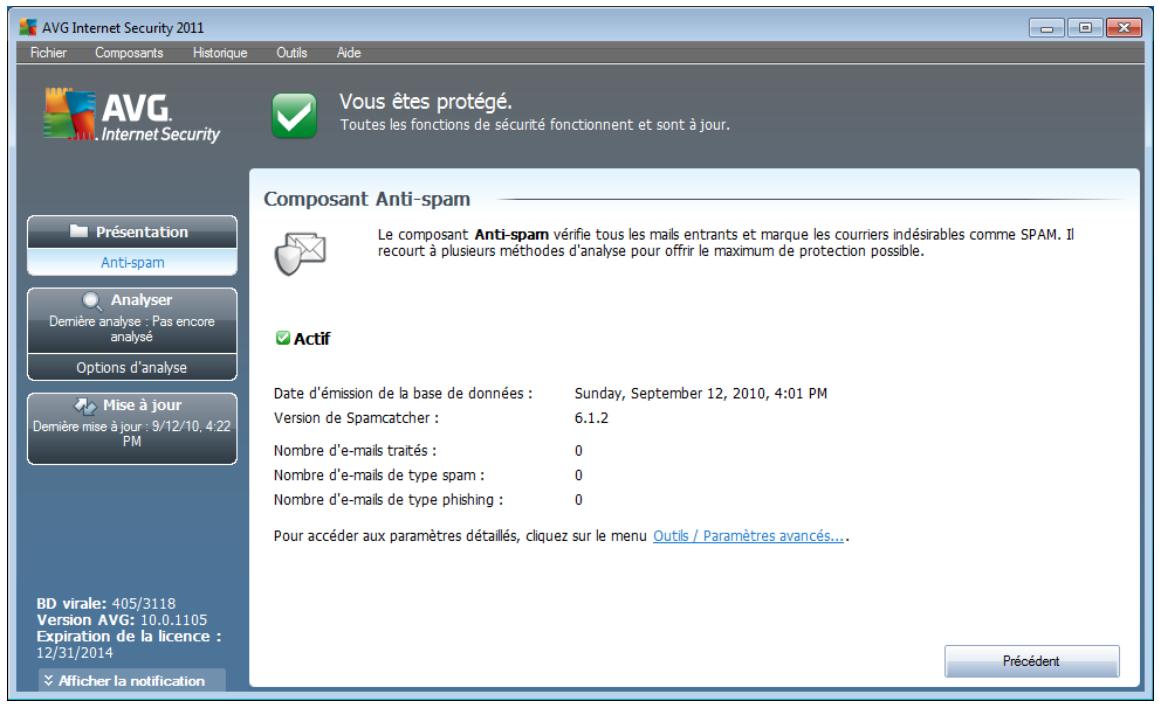Click the Précédent button
The height and width of the screenshot is (704, 1159).
1032,661
